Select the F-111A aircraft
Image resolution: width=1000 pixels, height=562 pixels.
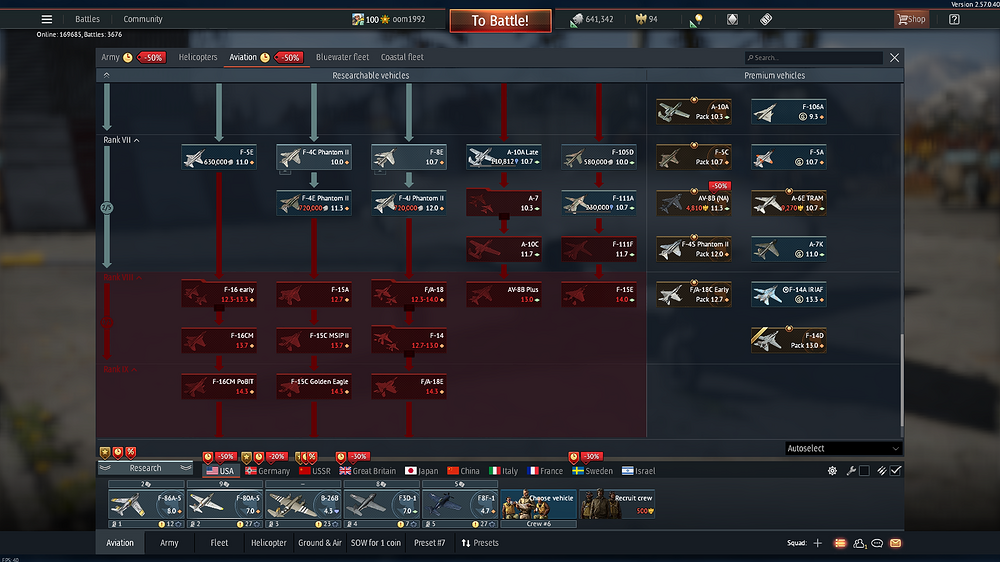[x=599, y=203]
